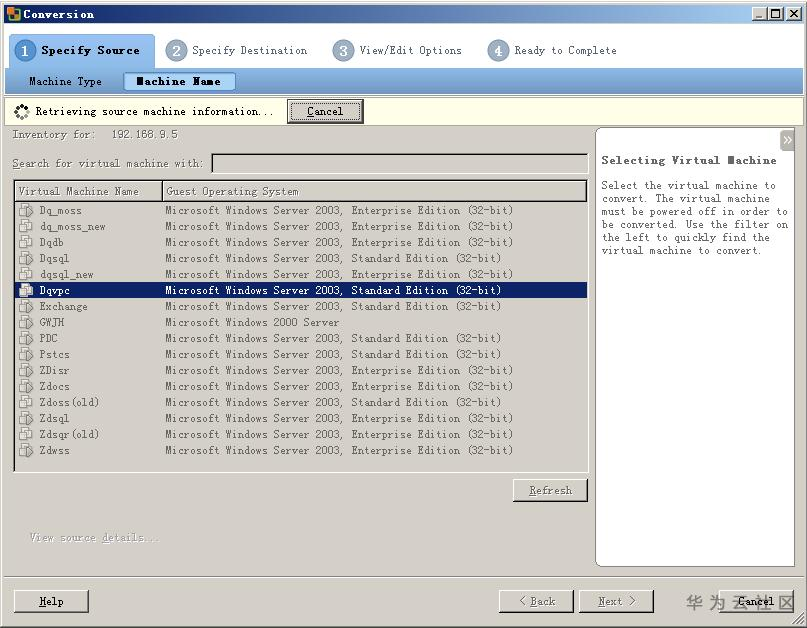807x628 pixels.
Task: Click the Back button
Action: (536, 601)
